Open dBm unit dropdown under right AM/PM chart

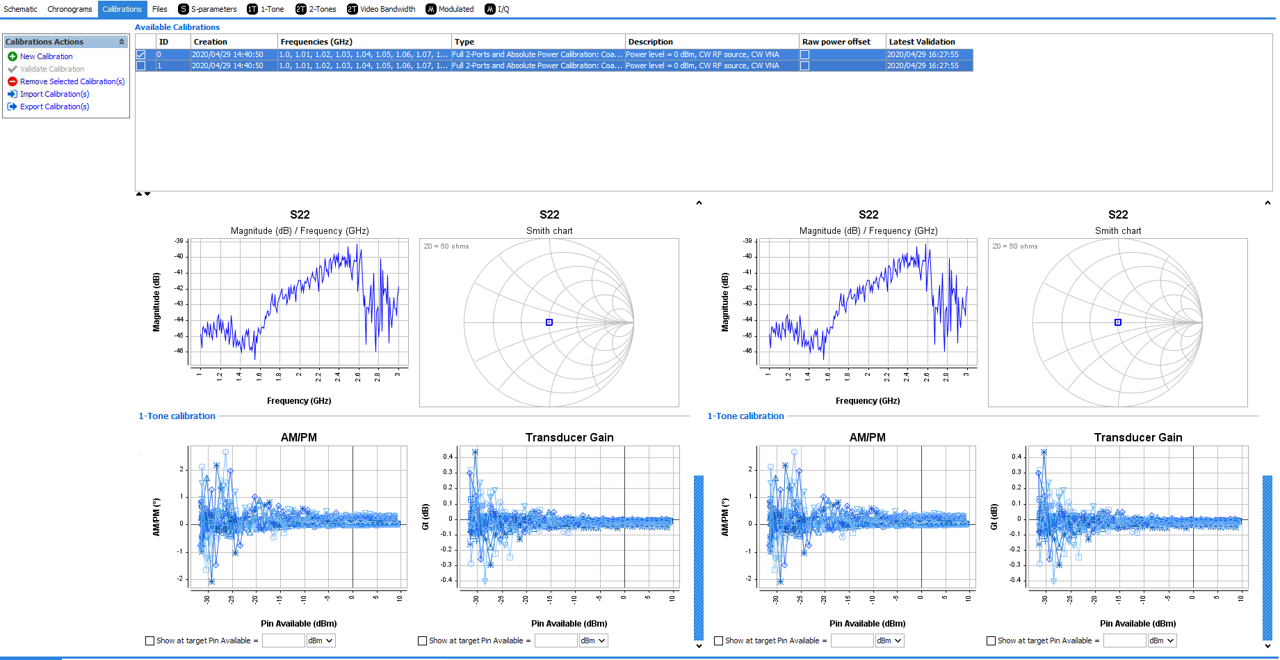[x=890, y=641]
